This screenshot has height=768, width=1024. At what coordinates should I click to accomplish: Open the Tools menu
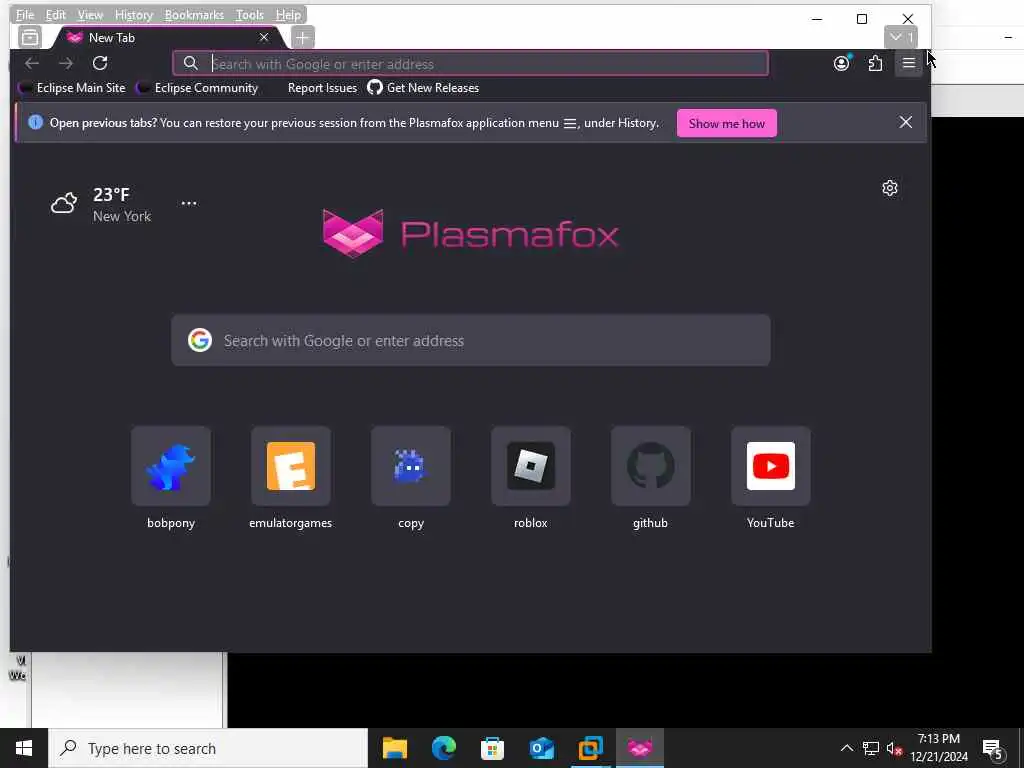tap(249, 14)
